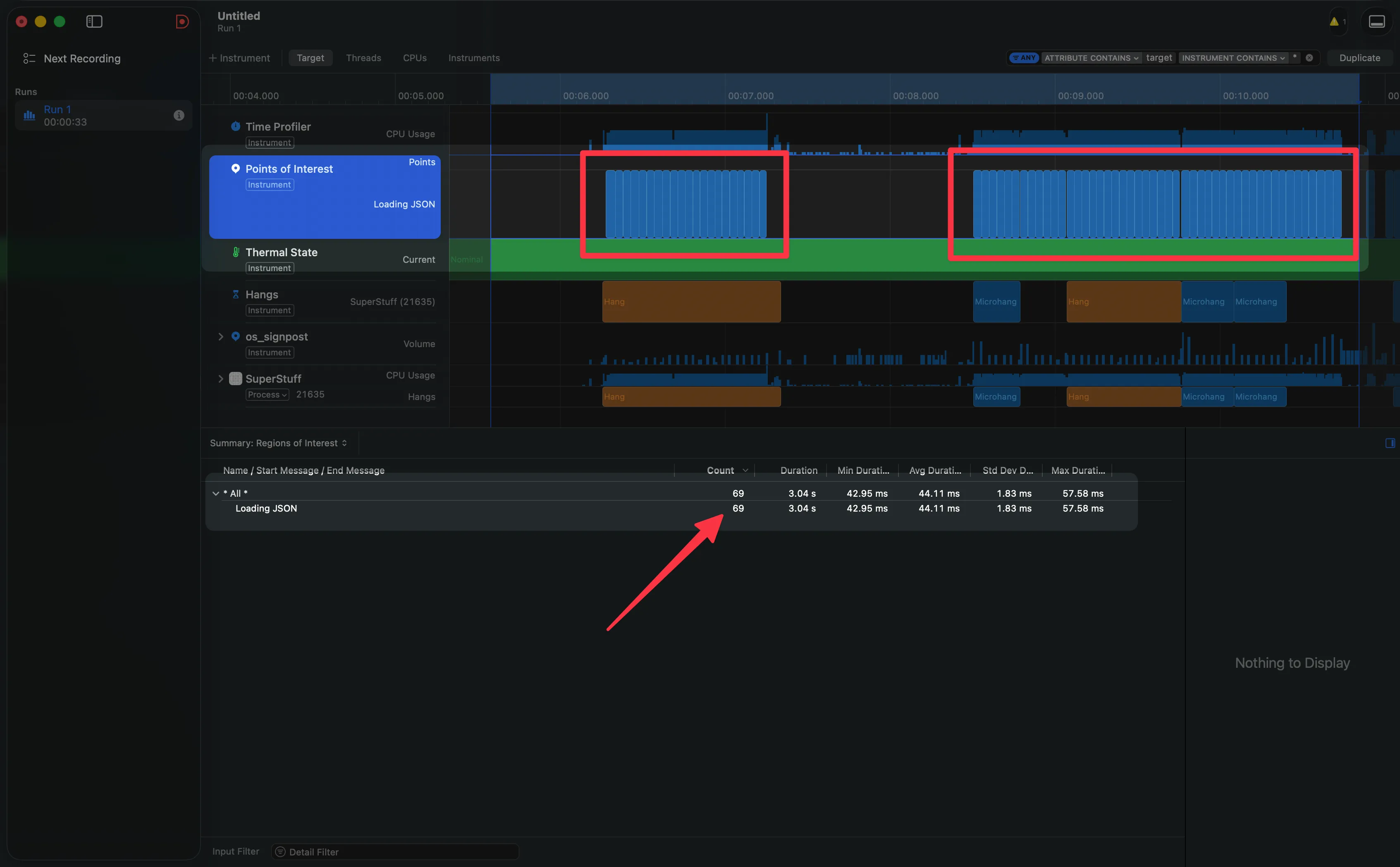This screenshot has width=1400, height=867.
Task: Click the + Instrument button
Action: point(239,57)
